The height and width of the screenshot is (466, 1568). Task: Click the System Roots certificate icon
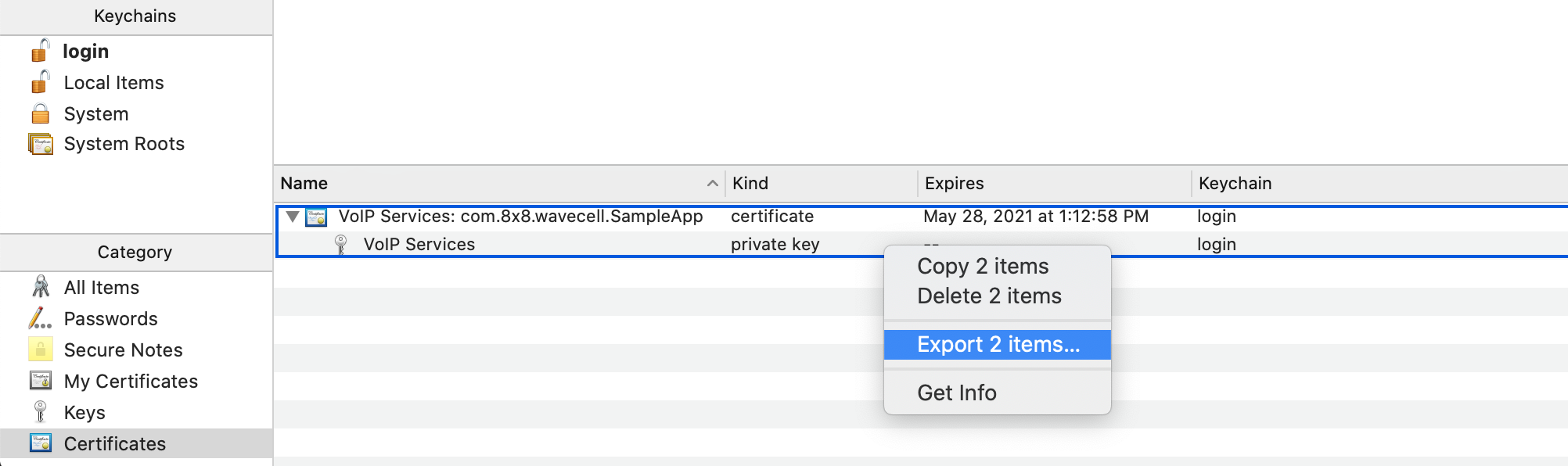(40, 143)
